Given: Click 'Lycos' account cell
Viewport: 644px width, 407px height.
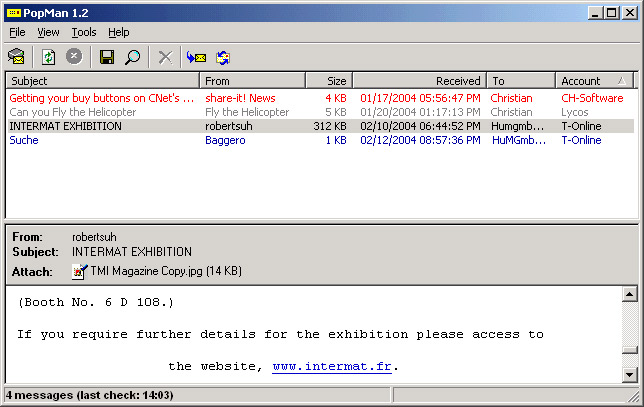Looking at the screenshot, I should point(575,112).
